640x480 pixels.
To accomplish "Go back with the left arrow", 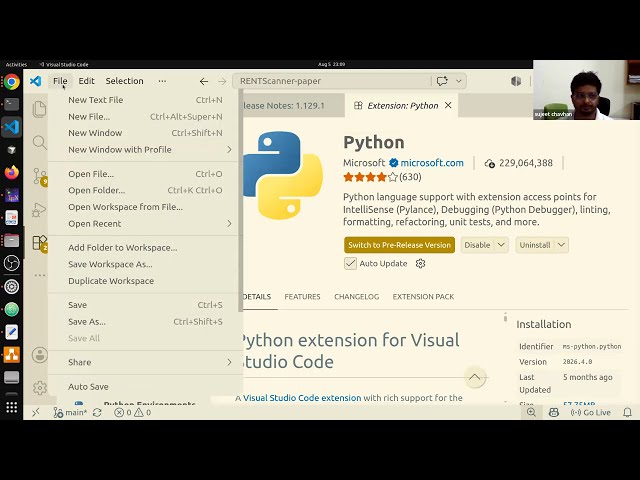I will click(x=204, y=81).
